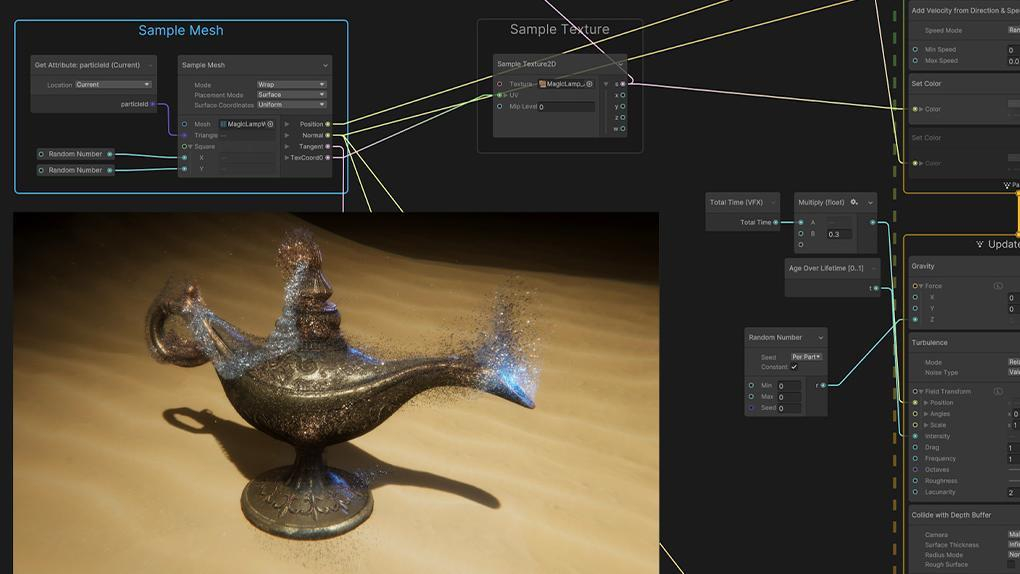Select the Get Attribute: particleId node header
Viewport: 1020px width, 574px height.
[x=94, y=65]
